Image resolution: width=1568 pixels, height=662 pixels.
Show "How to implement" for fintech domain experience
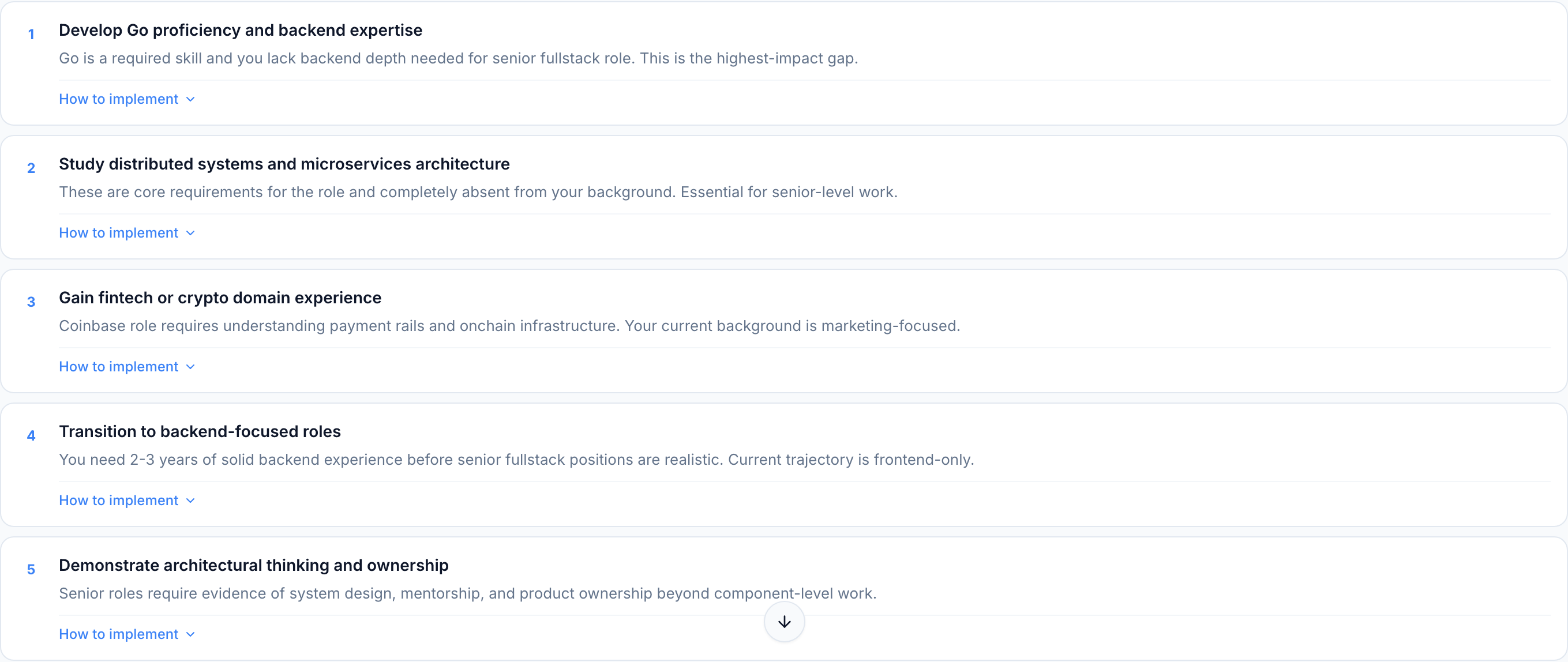(119, 367)
